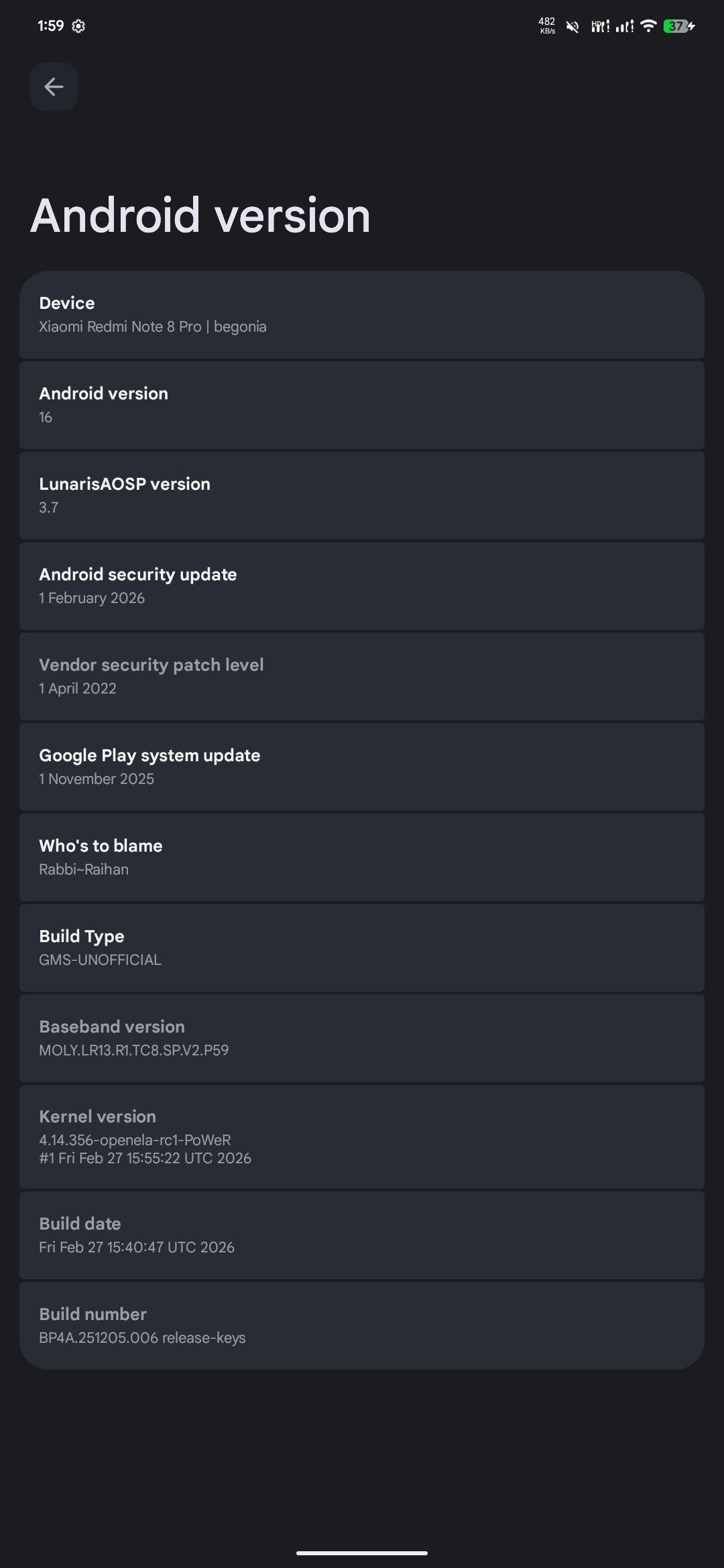Select the Build Type entry

[x=362, y=948]
